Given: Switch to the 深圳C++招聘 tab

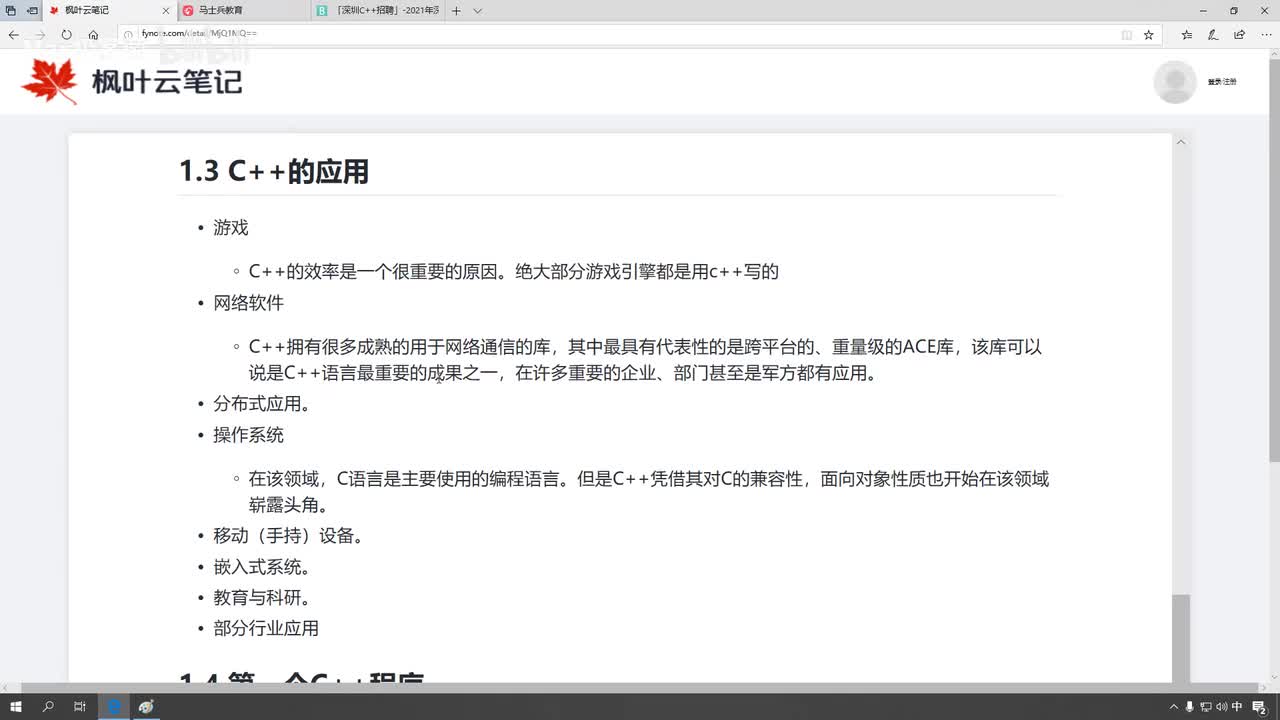Looking at the screenshot, I should point(377,10).
